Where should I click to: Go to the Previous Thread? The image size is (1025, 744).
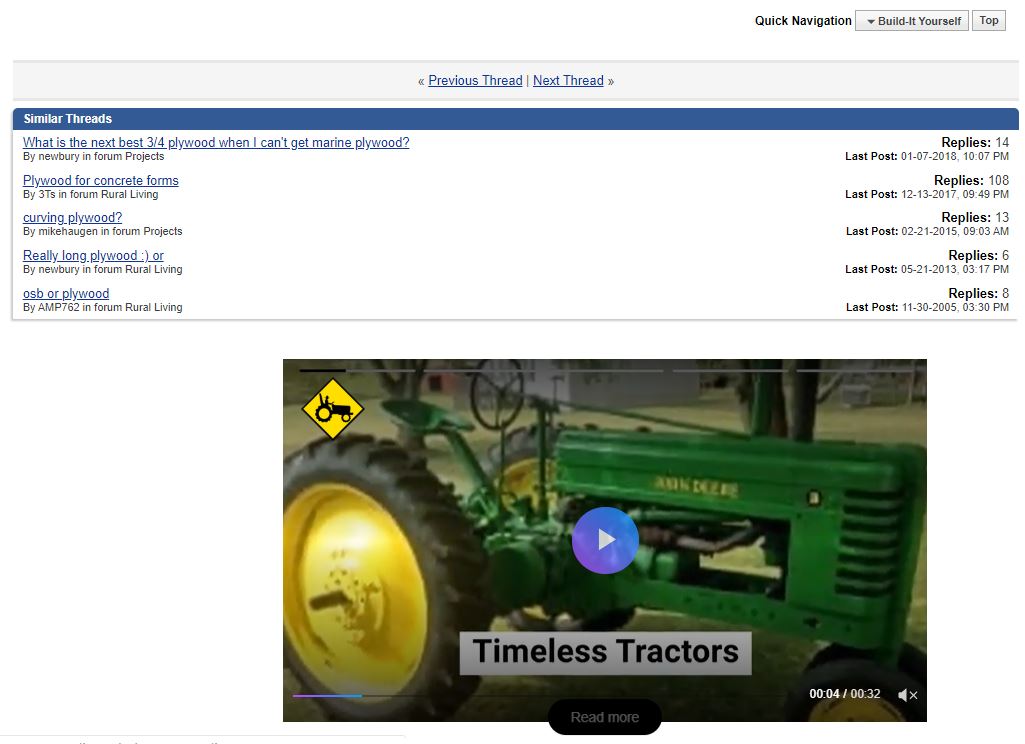point(475,81)
